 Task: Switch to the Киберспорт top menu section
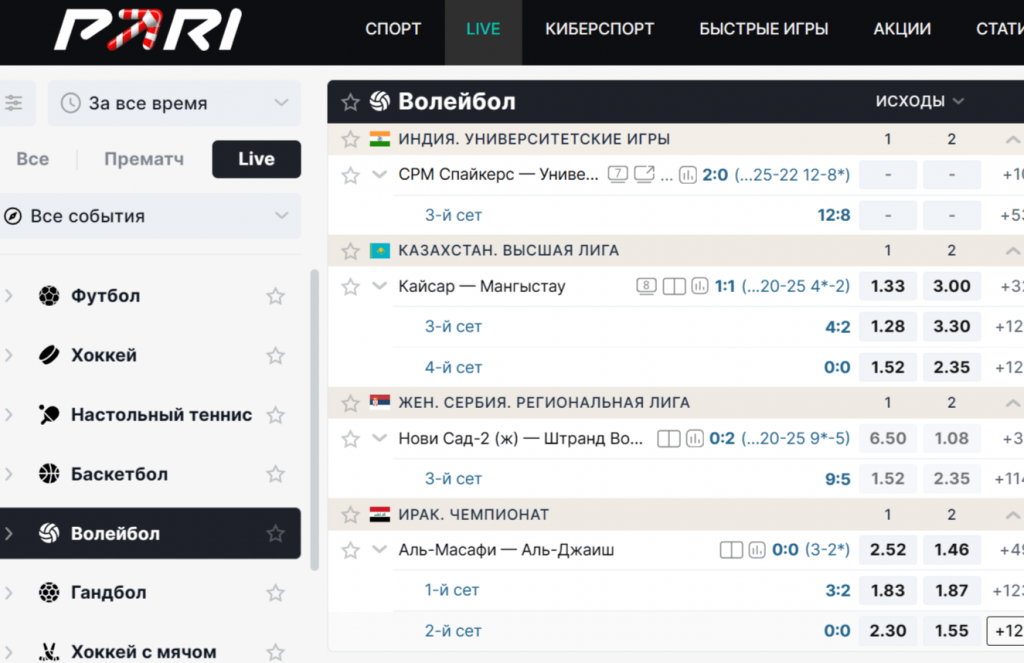pyautogui.click(x=597, y=29)
